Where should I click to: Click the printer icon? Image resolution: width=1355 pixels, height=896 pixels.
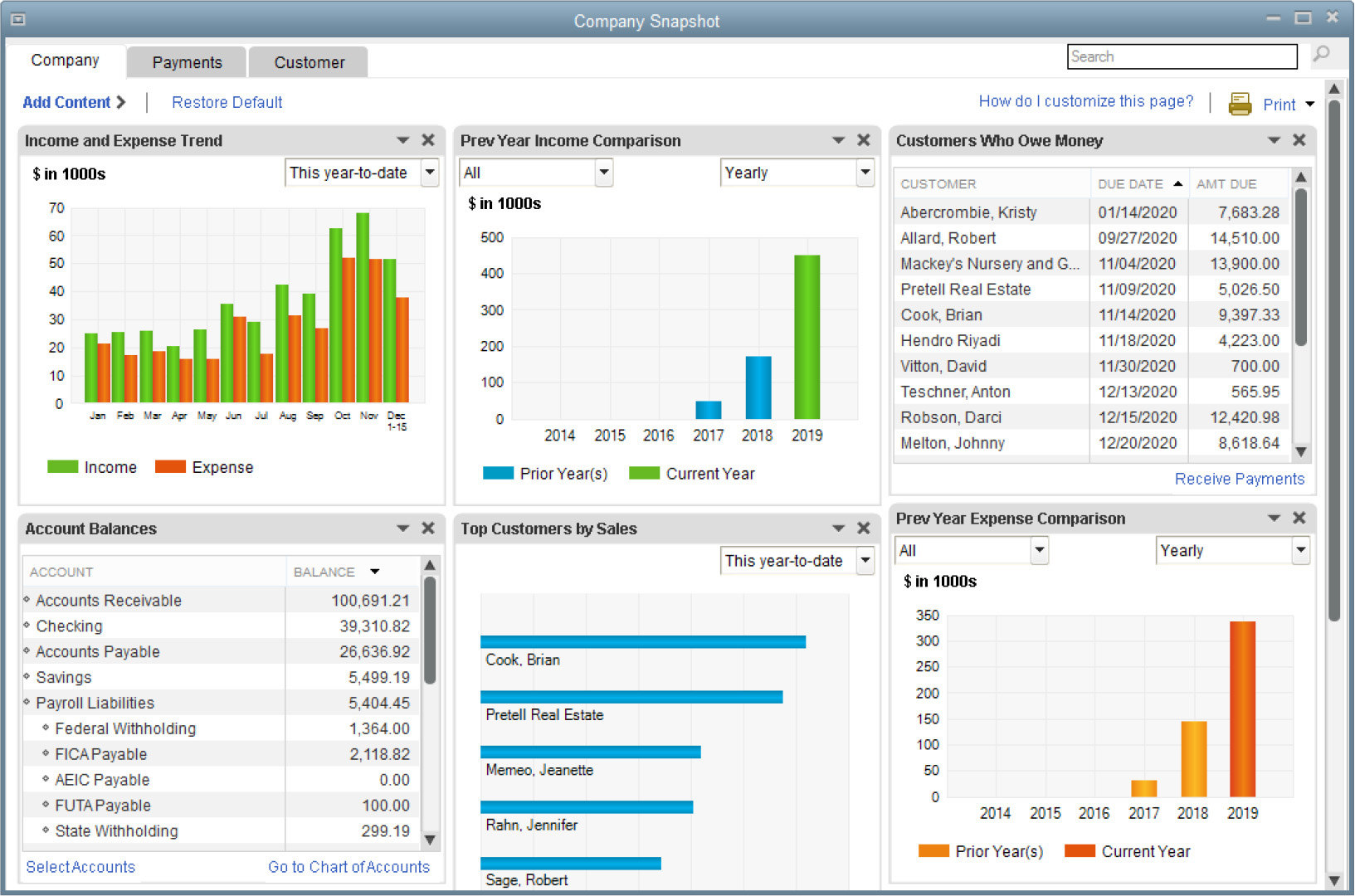tap(1240, 104)
